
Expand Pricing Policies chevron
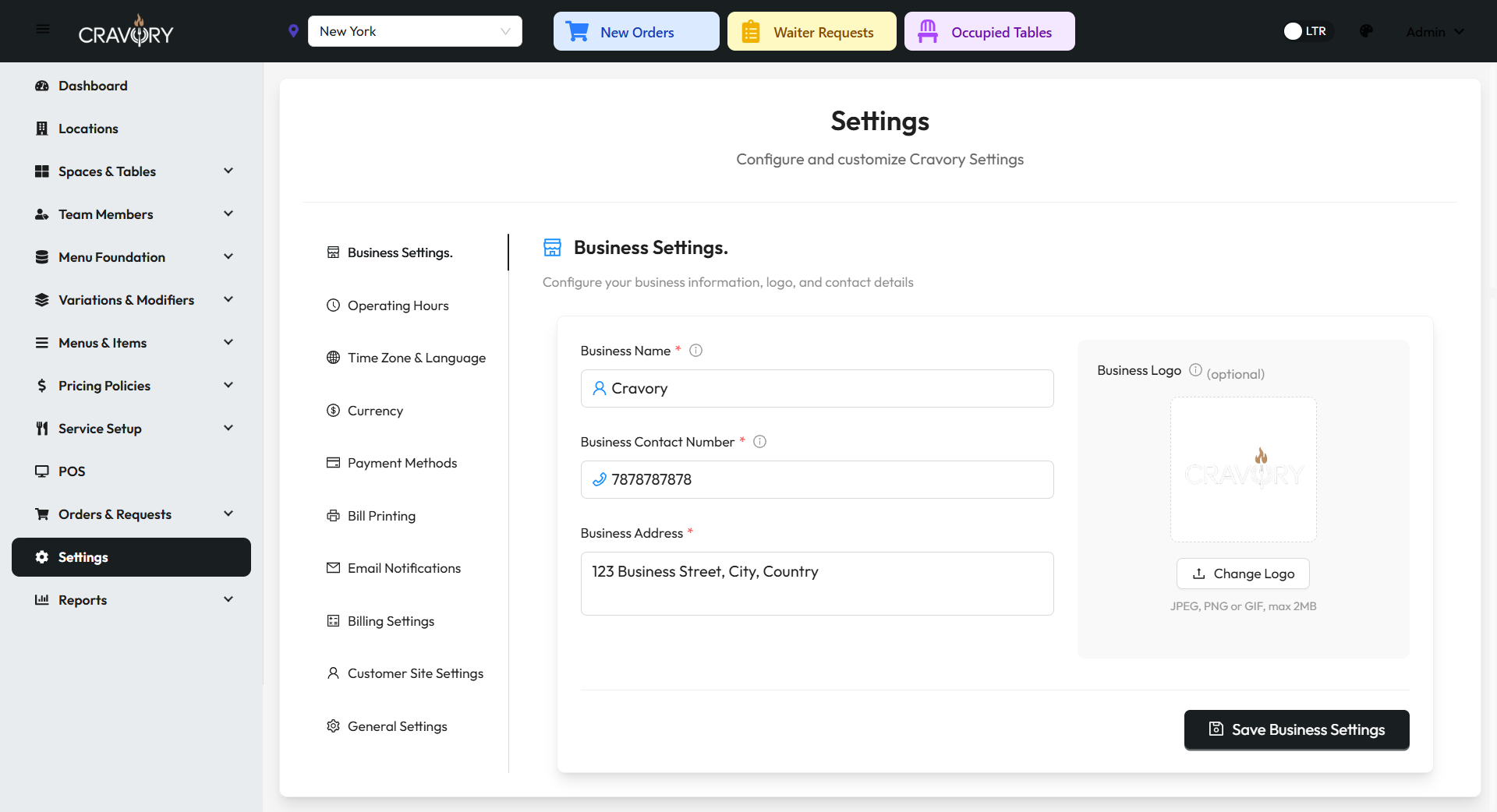[x=228, y=385]
